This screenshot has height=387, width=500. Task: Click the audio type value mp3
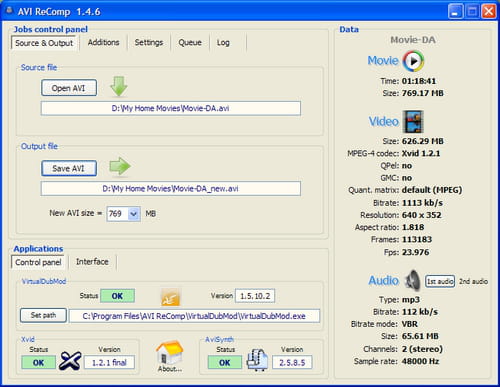tap(411, 300)
